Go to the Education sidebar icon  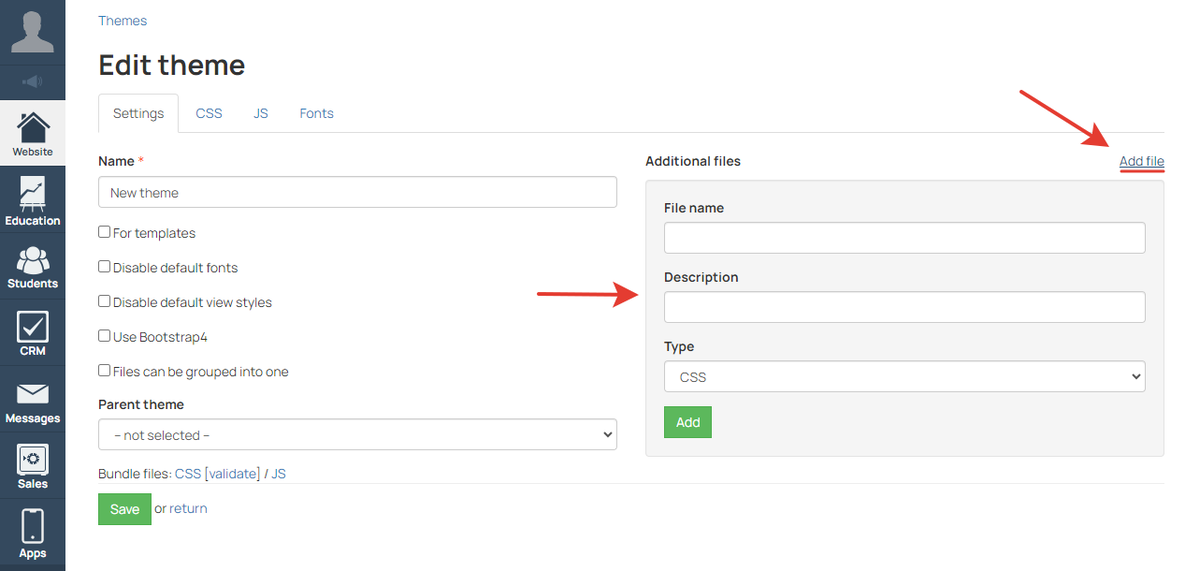pyautogui.click(x=32, y=201)
